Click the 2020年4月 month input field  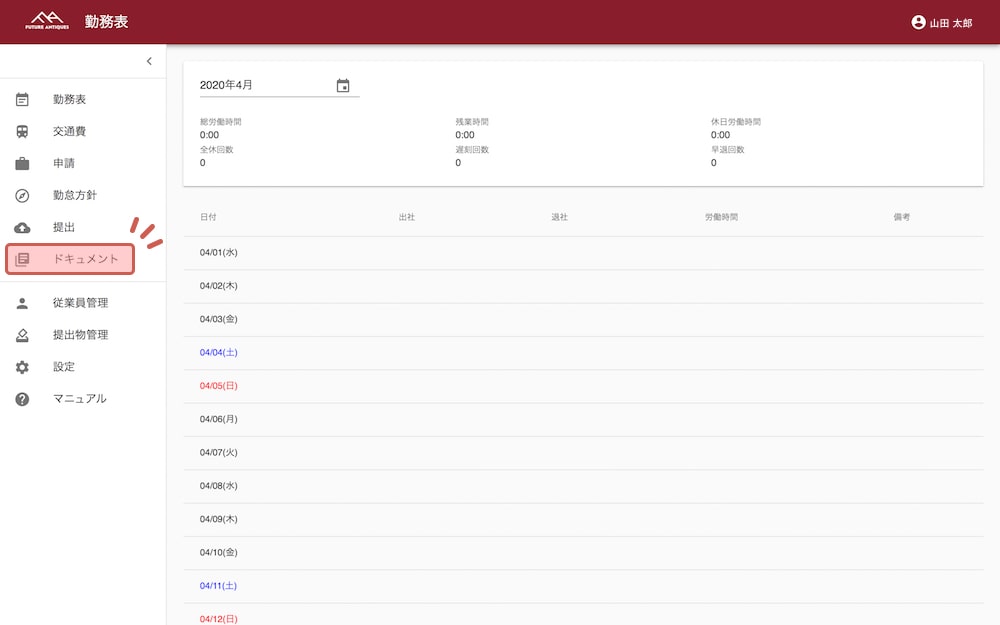[x=265, y=86]
